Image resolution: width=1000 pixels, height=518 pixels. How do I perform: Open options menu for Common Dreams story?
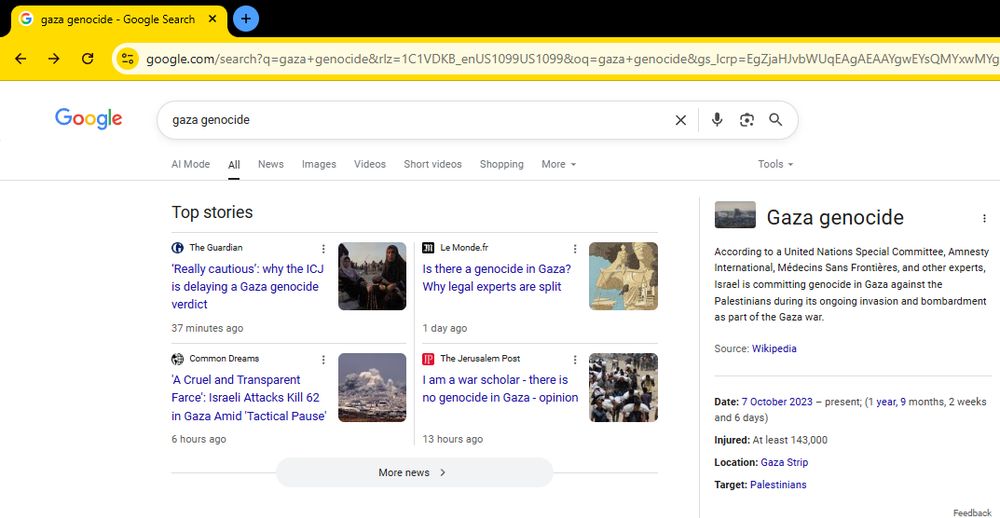coord(323,360)
